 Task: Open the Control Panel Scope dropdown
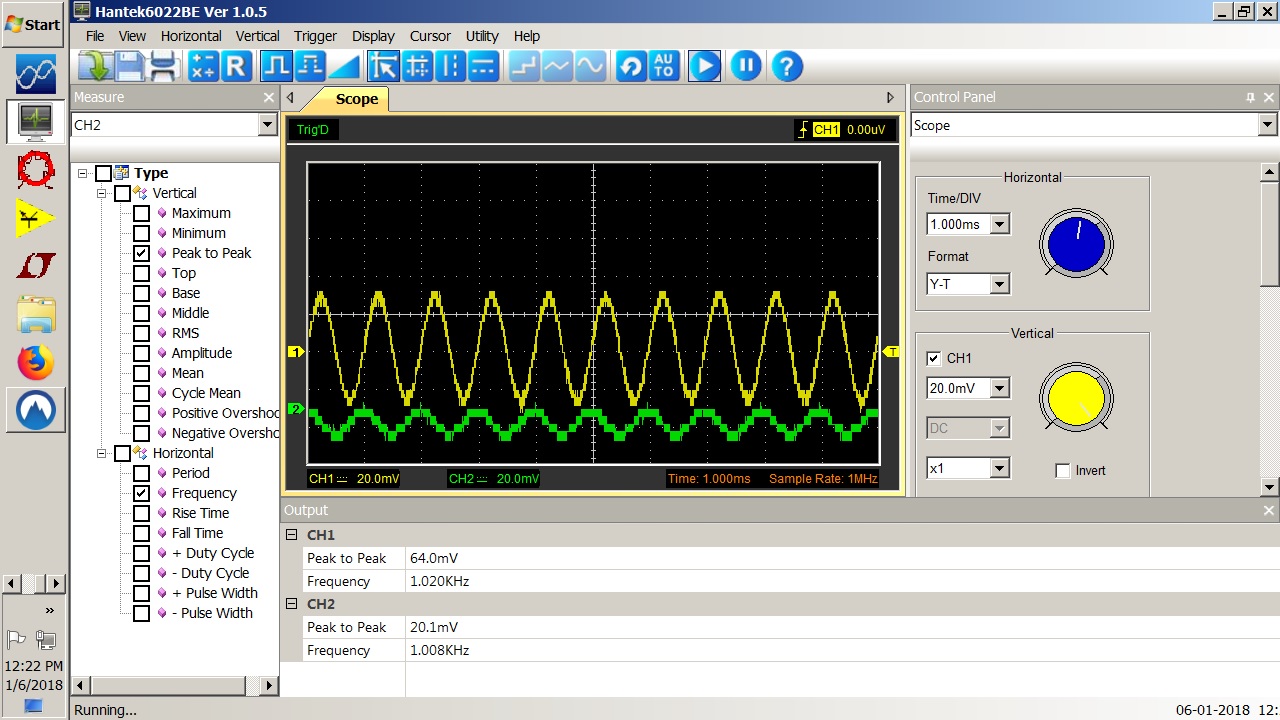[x=1268, y=125]
